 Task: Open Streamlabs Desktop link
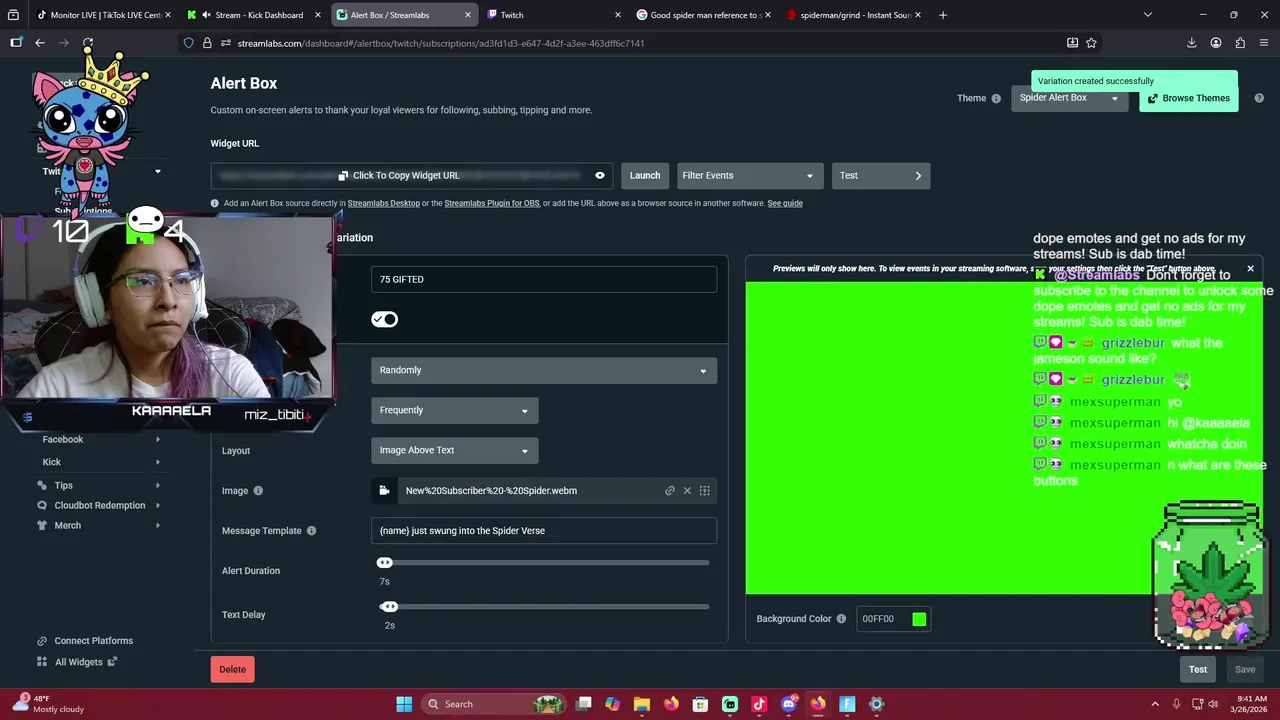[x=383, y=203]
